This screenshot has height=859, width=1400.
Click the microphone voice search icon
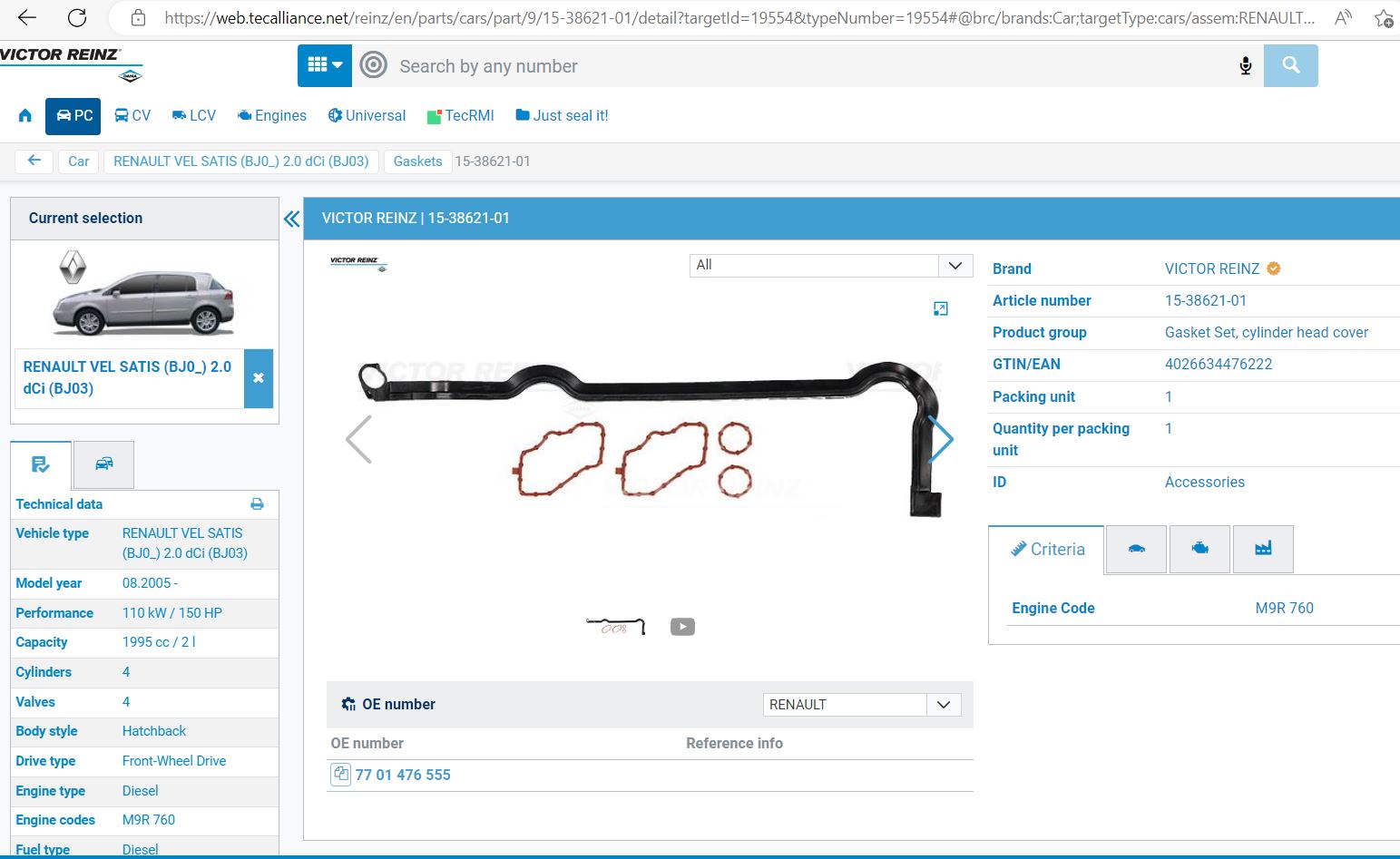point(1245,66)
